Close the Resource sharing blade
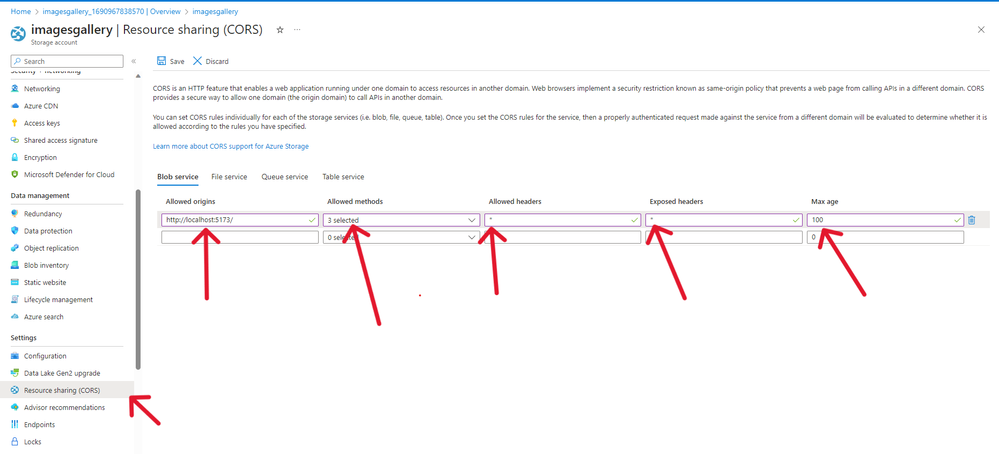The image size is (999, 454). 981,30
